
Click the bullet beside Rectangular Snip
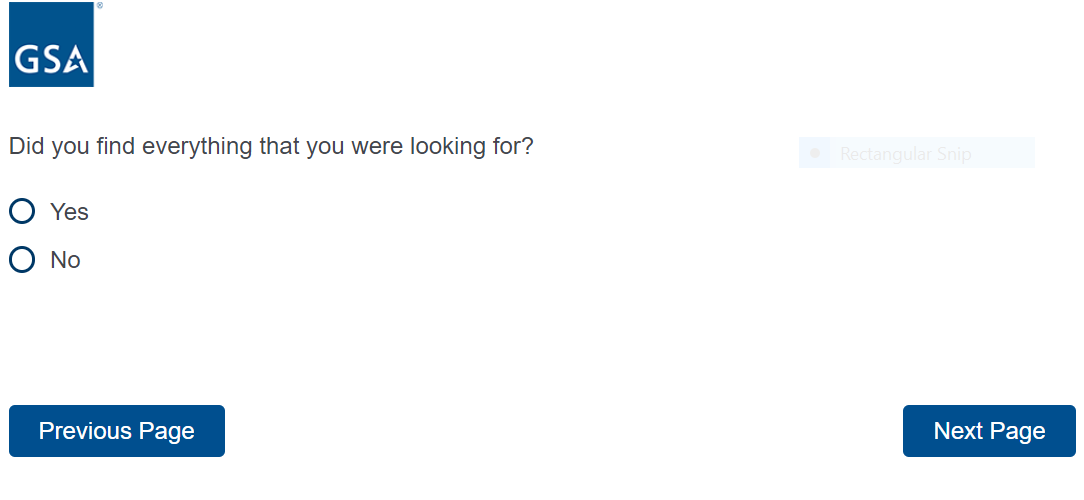815,153
